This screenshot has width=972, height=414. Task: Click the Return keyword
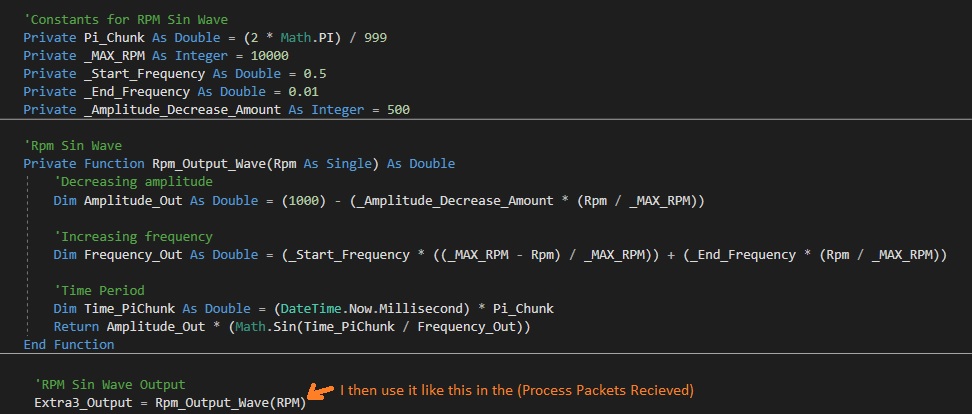tap(77, 326)
